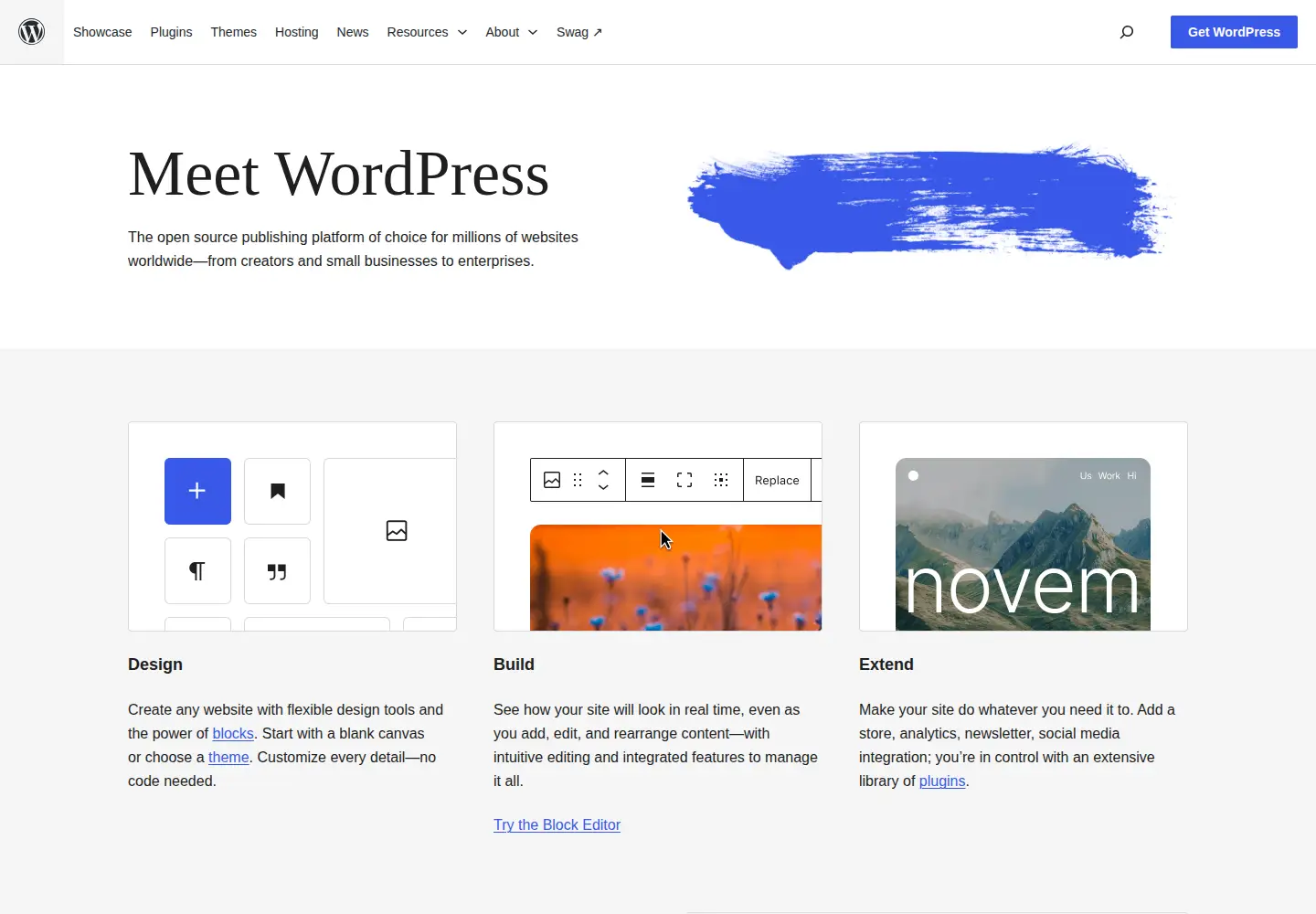Click the image placeholder icon in Design card
This screenshot has height=914, width=1316.
(x=397, y=531)
